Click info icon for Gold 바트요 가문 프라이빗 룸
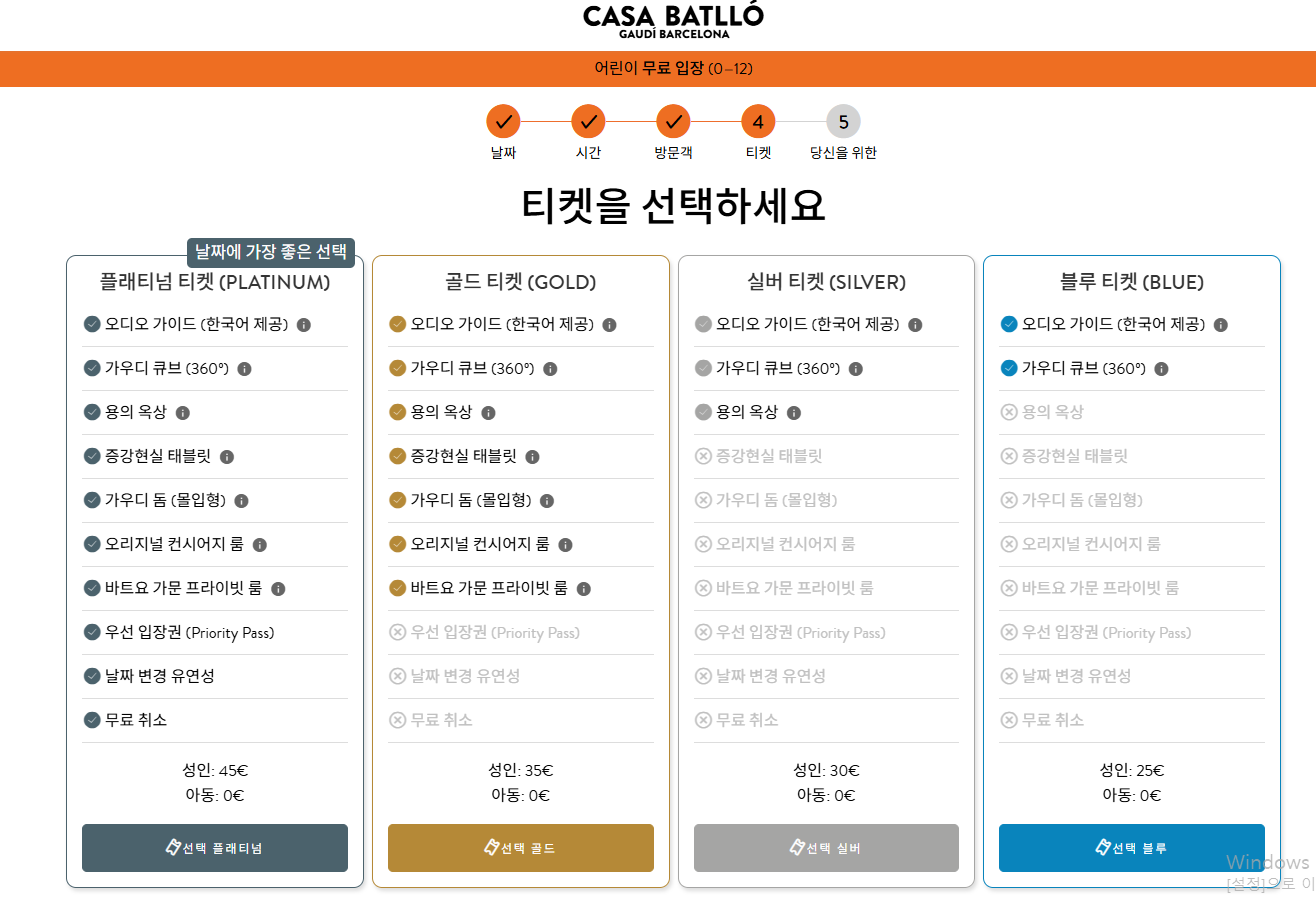The image size is (1316, 909). [x=584, y=589]
